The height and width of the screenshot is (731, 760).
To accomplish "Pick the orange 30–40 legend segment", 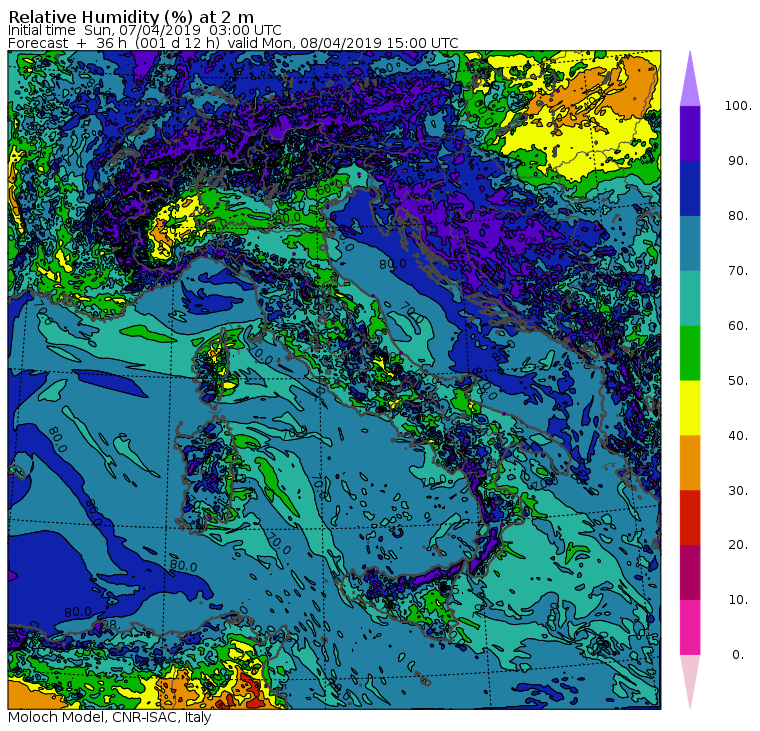I will (x=690, y=463).
